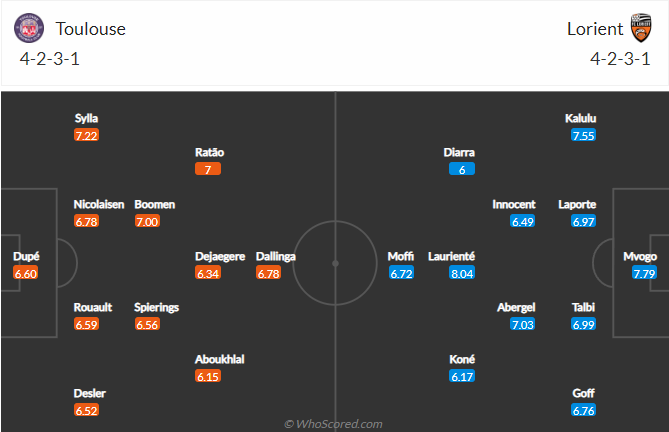Click Goff's 6.76 rating badge
The width and height of the screenshot is (669, 432).
pyautogui.click(x=584, y=410)
